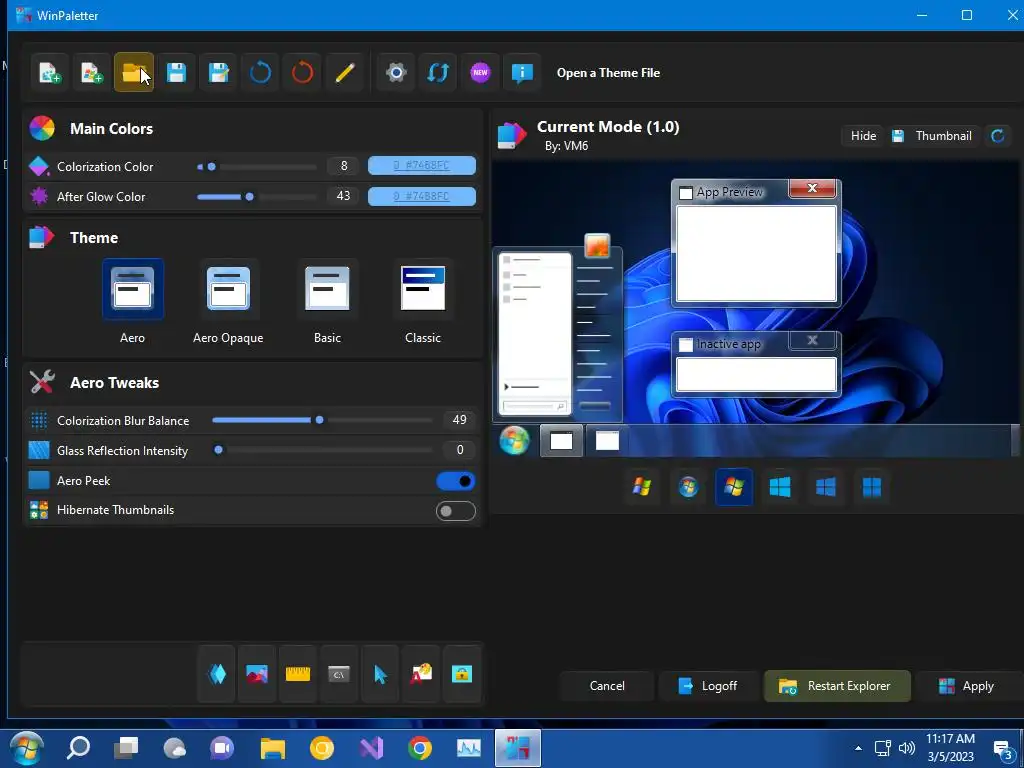Image resolution: width=1024 pixels, height=768 pixels.
Task: Click the red letter A with palette icon
Action: coord(421,674)
